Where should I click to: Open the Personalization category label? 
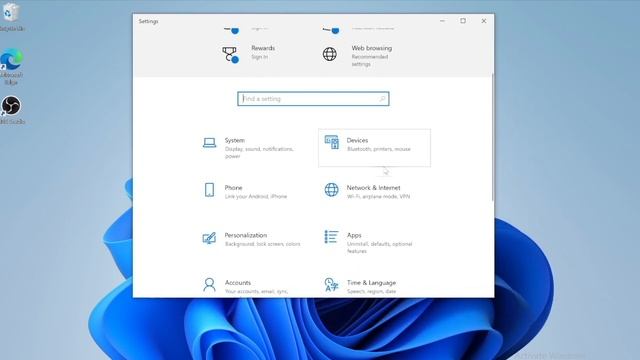(246, 236)
